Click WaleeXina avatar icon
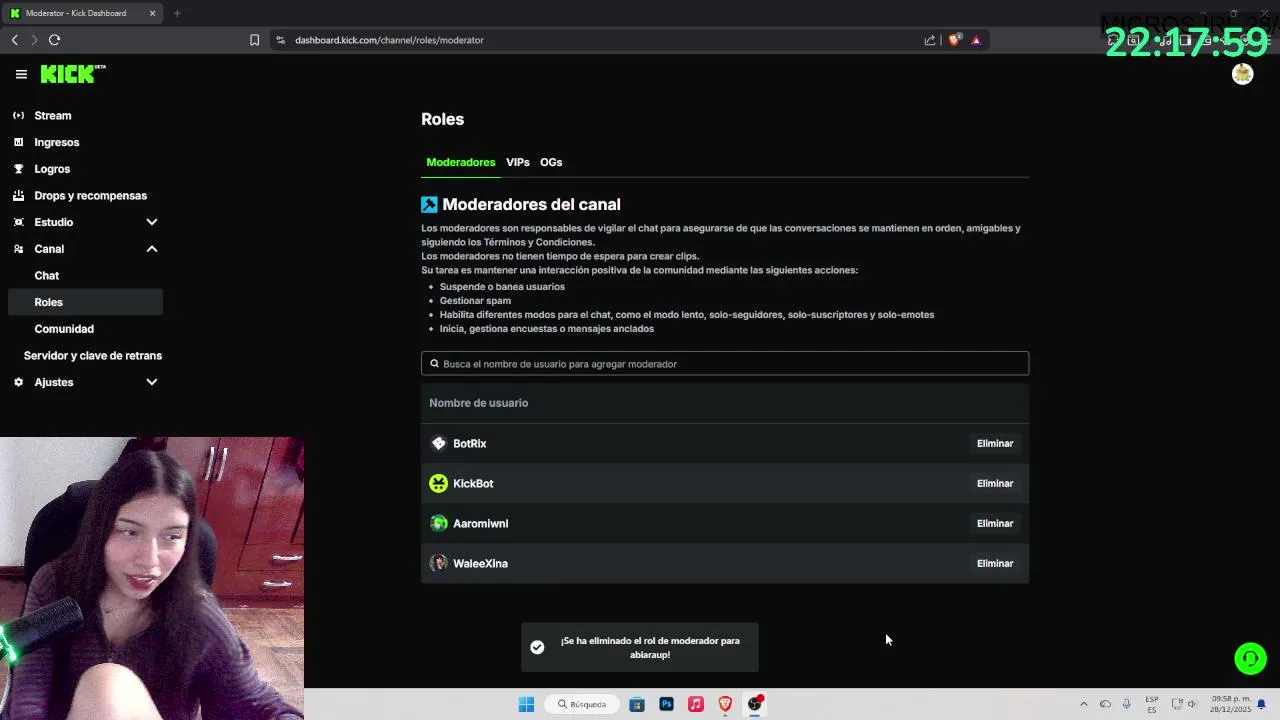Screen dimensions: 1280x720 click(438, 563)
